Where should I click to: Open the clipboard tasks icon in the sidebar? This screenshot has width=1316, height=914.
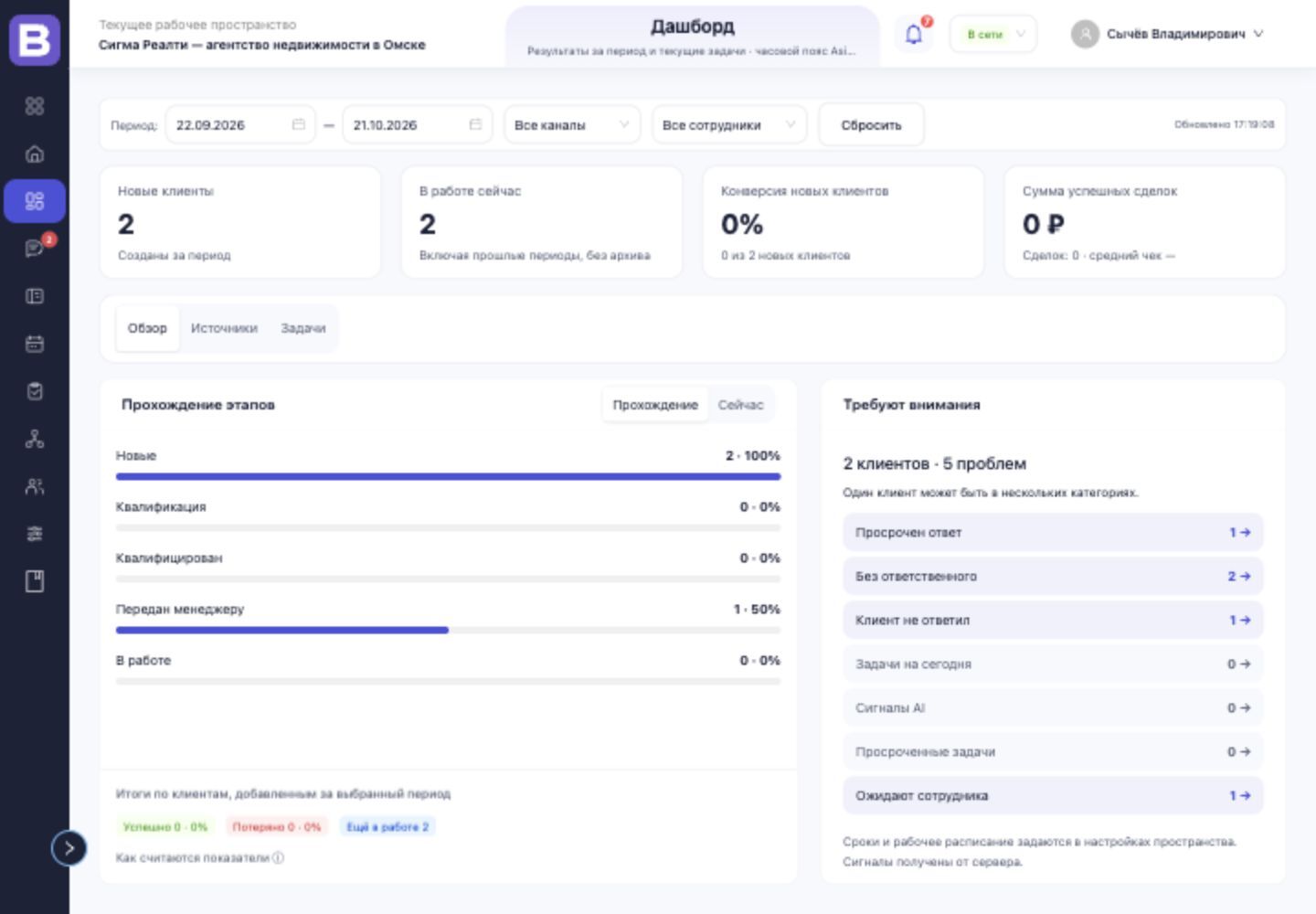click(x=35, y=391)
